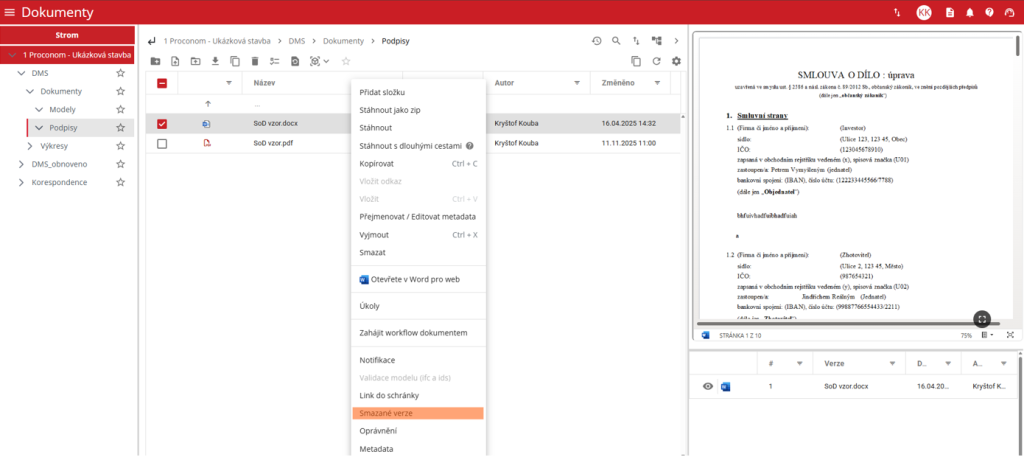
Task: Check the SoD vzor.pdf checkbox
Action: 162,144
